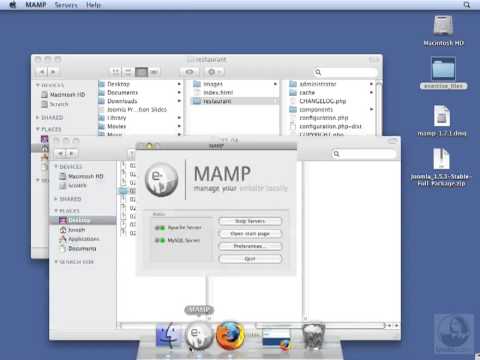Expand Desktop folder arrow in restaurant window

tap(179, 84)
